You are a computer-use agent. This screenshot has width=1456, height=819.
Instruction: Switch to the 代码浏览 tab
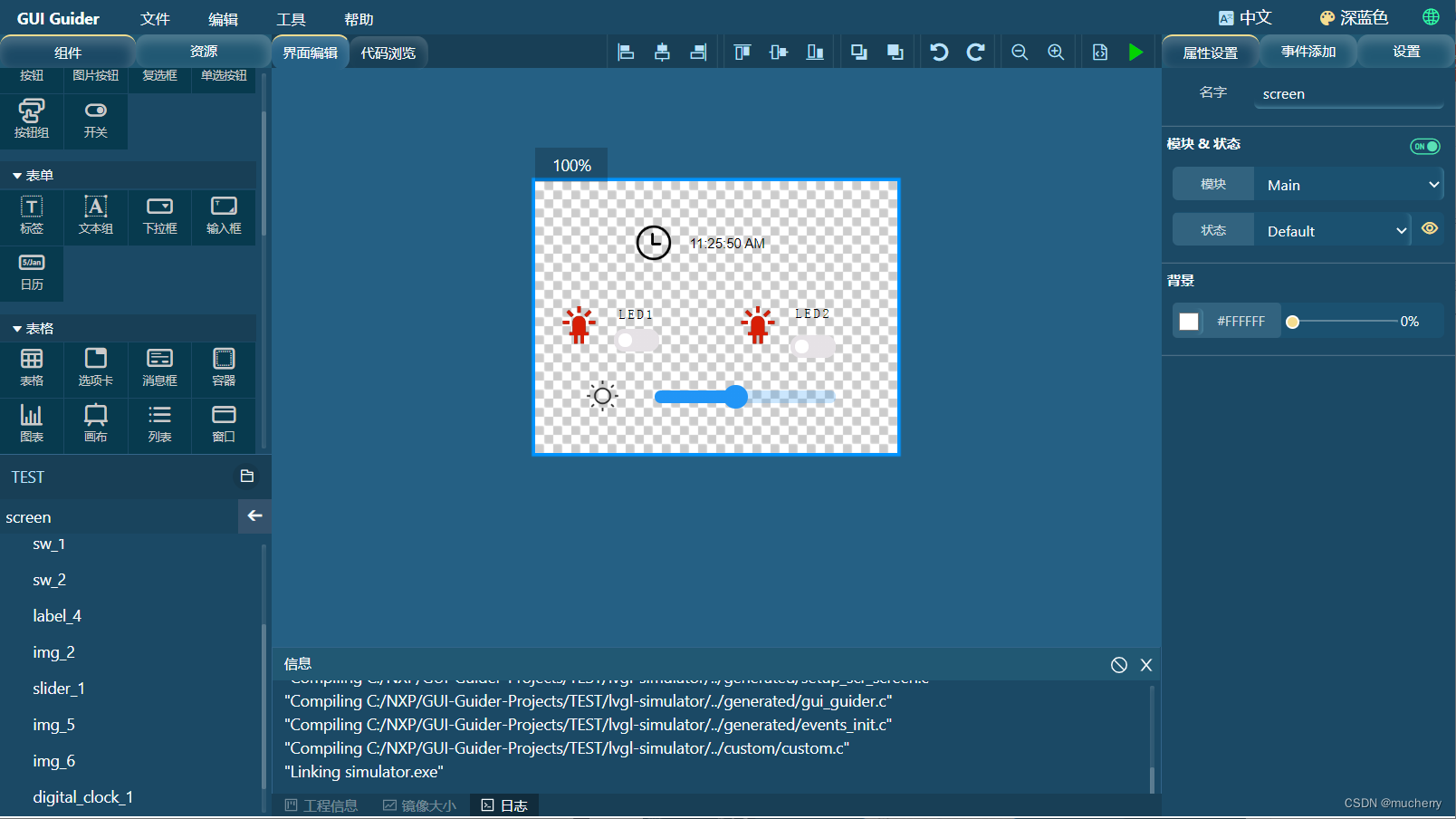tap(388, 53)
